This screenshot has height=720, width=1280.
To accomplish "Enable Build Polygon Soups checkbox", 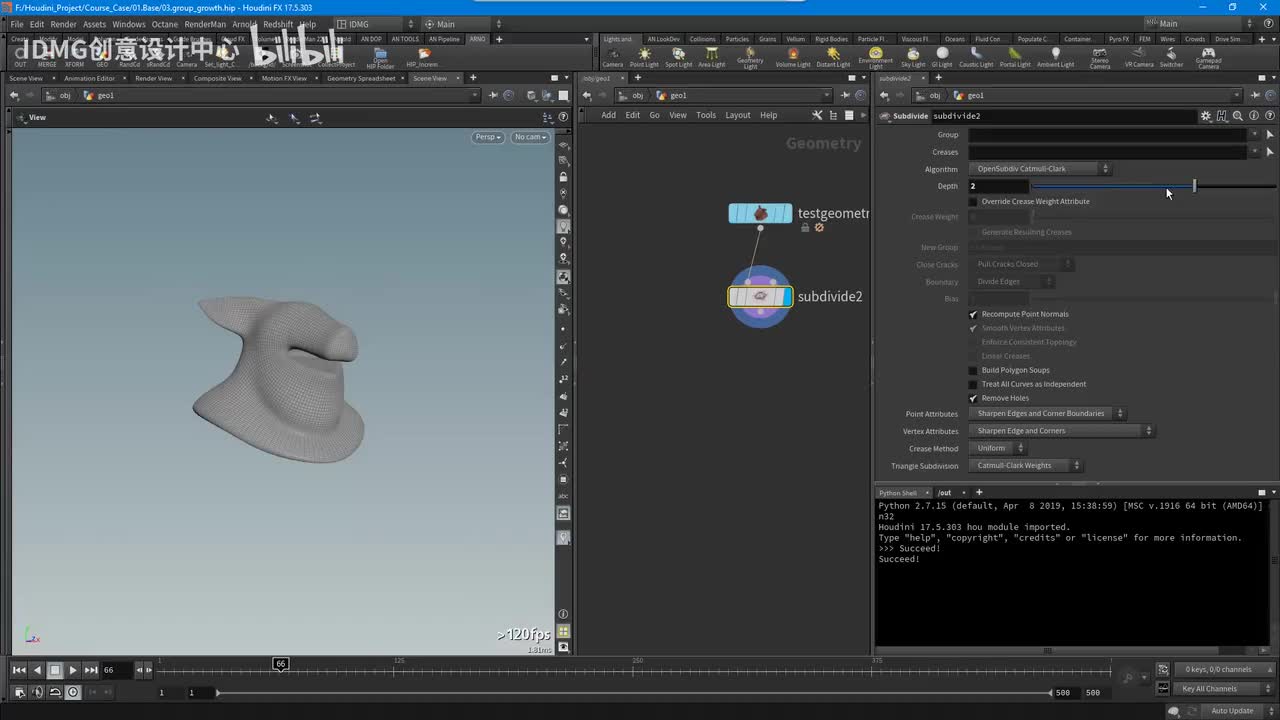I will click(973, 370).
